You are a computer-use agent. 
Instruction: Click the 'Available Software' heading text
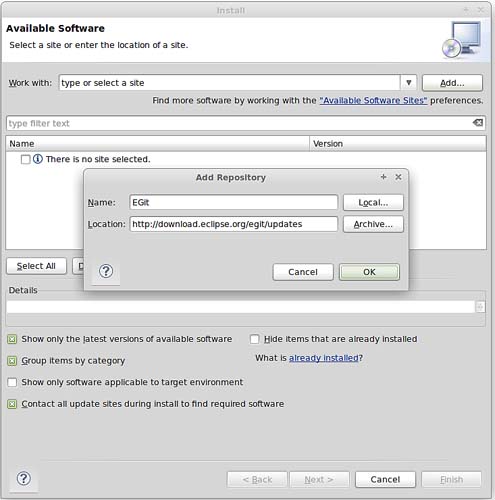(55, 28)
